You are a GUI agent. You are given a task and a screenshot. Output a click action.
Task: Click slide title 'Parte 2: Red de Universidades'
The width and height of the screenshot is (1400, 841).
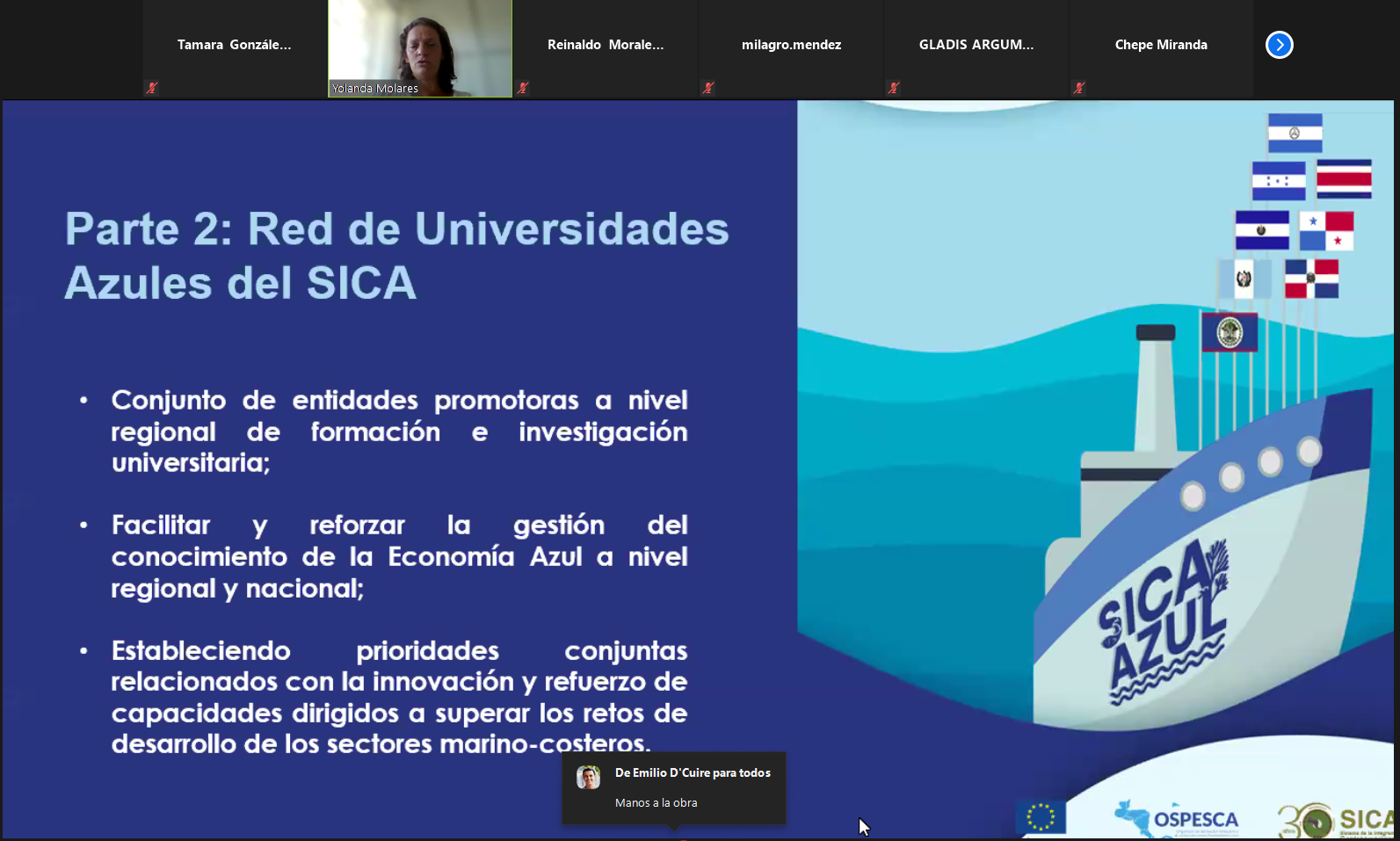(x=397, y=229)
